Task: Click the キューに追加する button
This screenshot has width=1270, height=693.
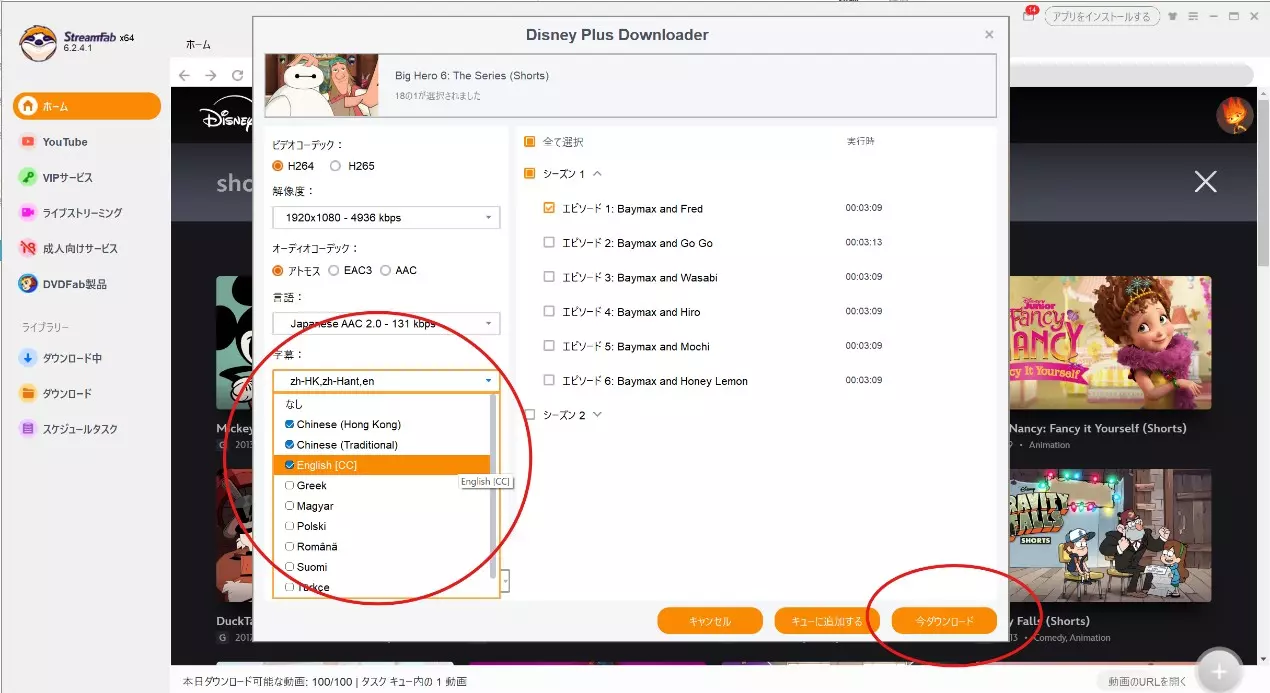Action: [x=827, y=621]
